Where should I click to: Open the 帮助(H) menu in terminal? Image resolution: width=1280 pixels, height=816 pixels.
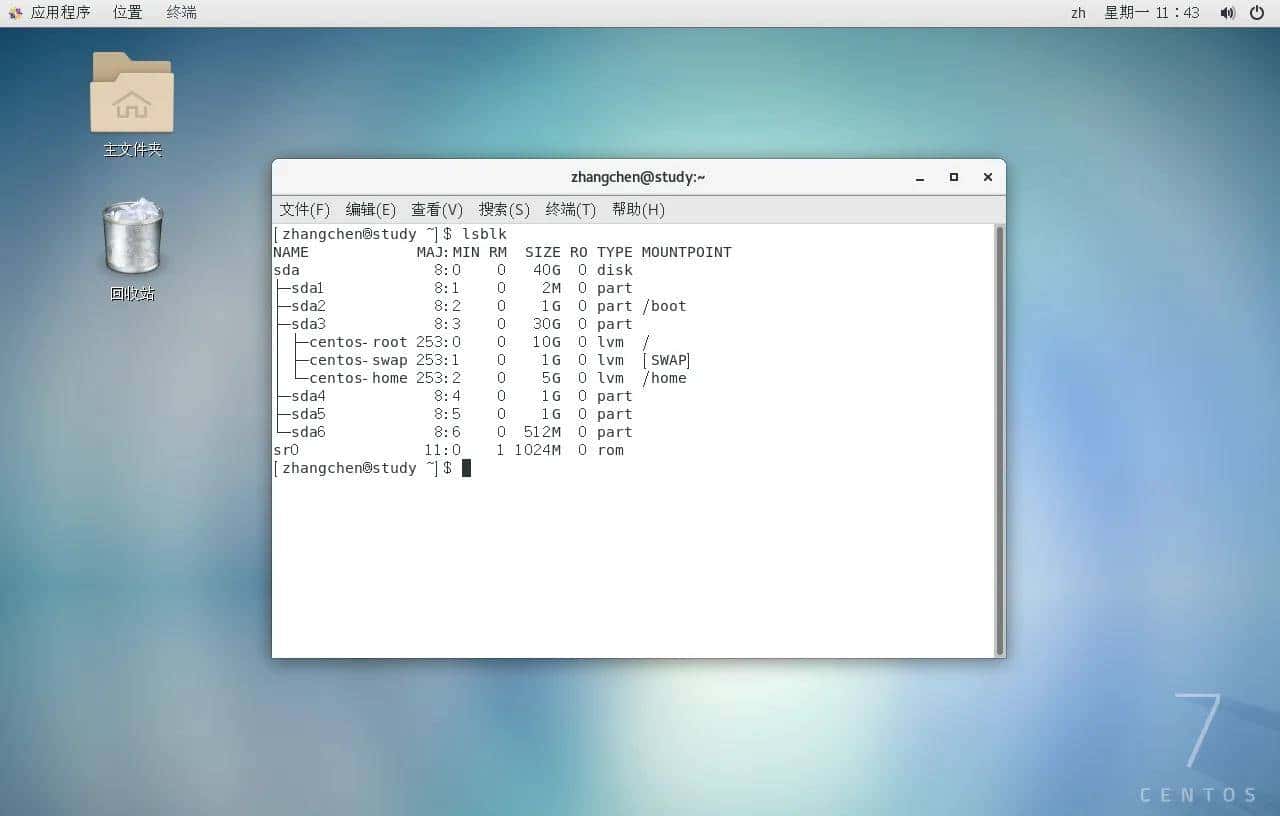[638, 209]
